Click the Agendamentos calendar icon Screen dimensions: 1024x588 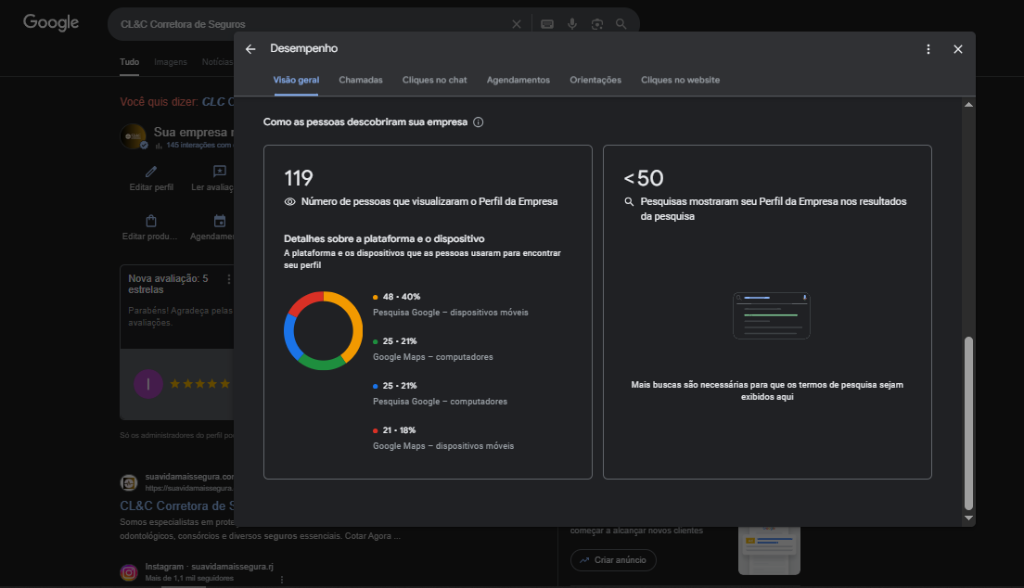219,221
